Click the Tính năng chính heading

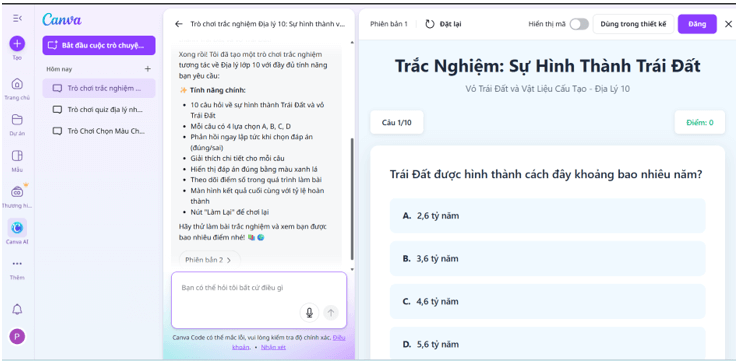click(218, 90)
